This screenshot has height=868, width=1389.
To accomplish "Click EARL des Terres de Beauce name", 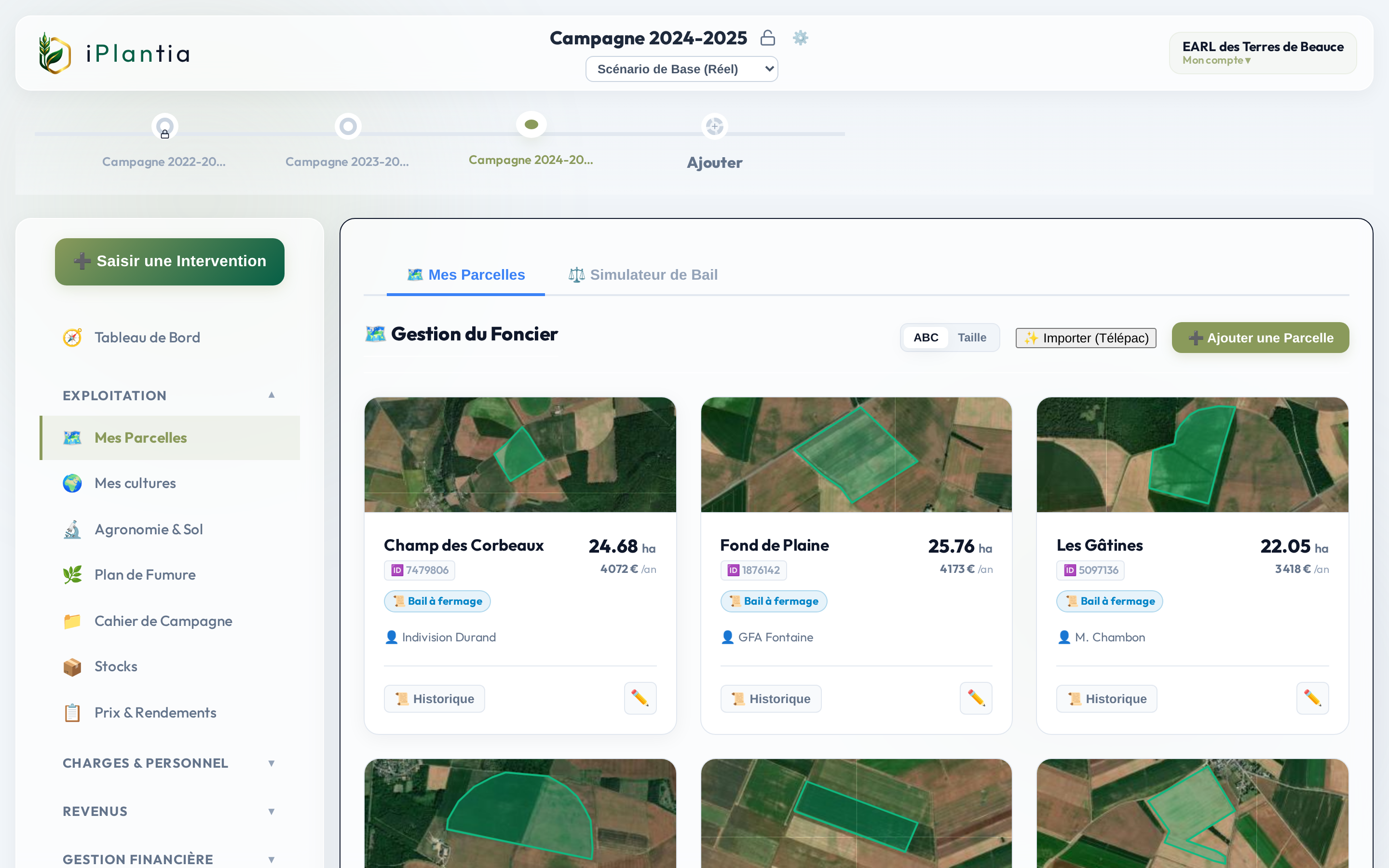I will [1263, 46].
